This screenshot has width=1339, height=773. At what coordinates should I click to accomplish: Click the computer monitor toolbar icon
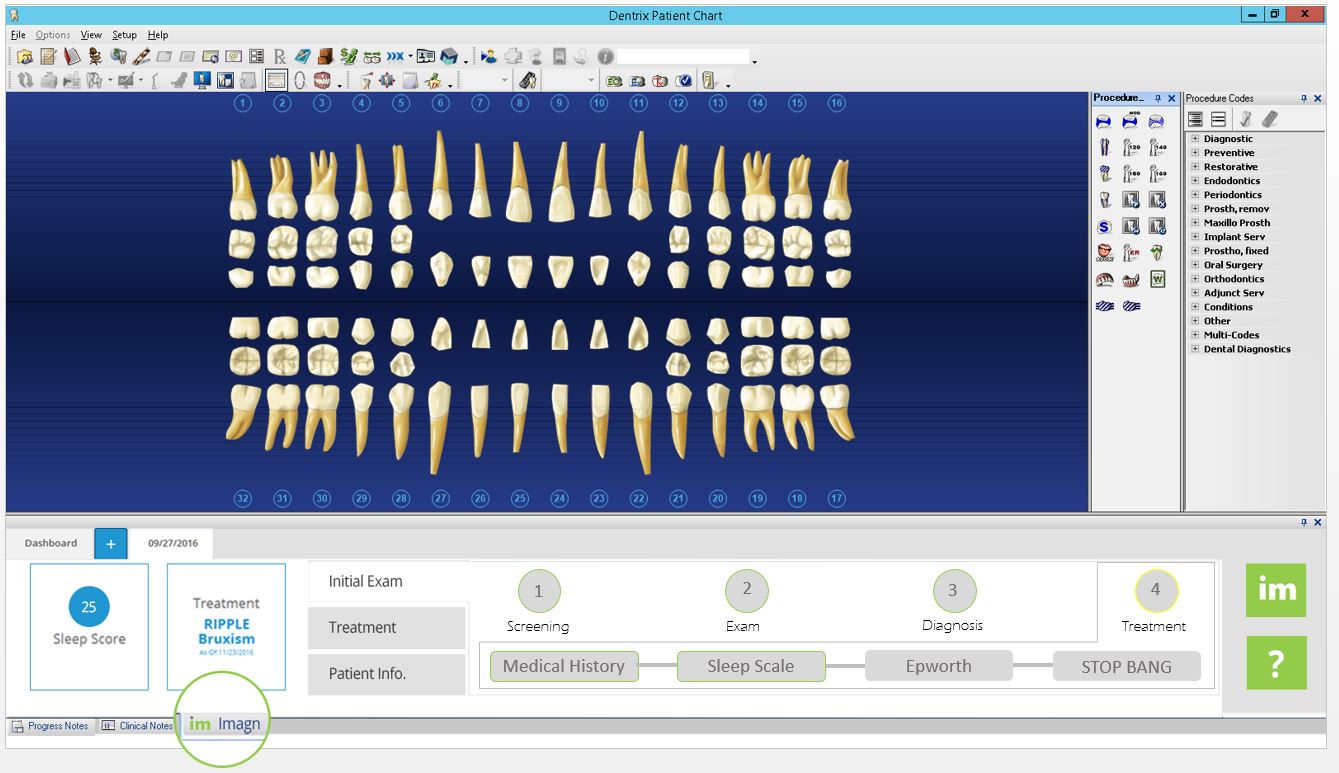[x=201, y=81]
